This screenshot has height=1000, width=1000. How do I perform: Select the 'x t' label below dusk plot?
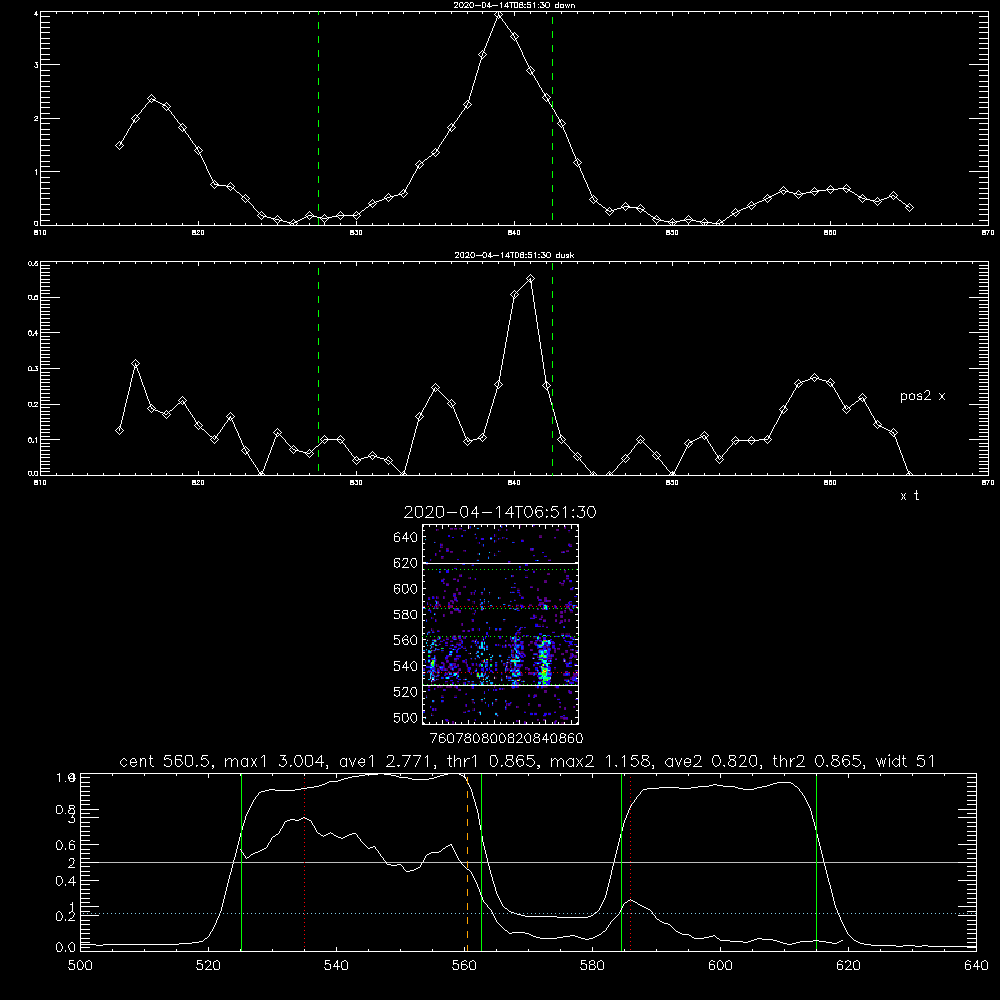(909, 496)
